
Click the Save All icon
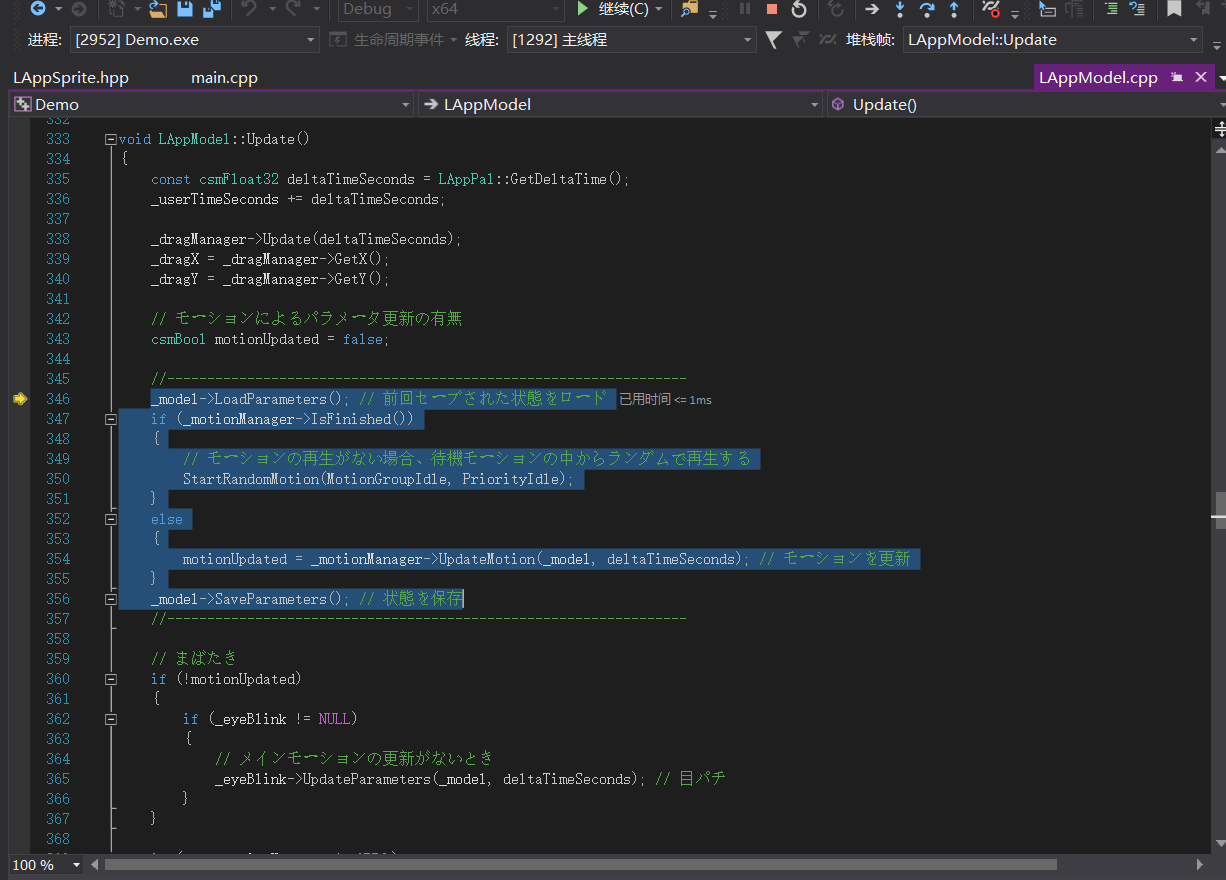211,9
